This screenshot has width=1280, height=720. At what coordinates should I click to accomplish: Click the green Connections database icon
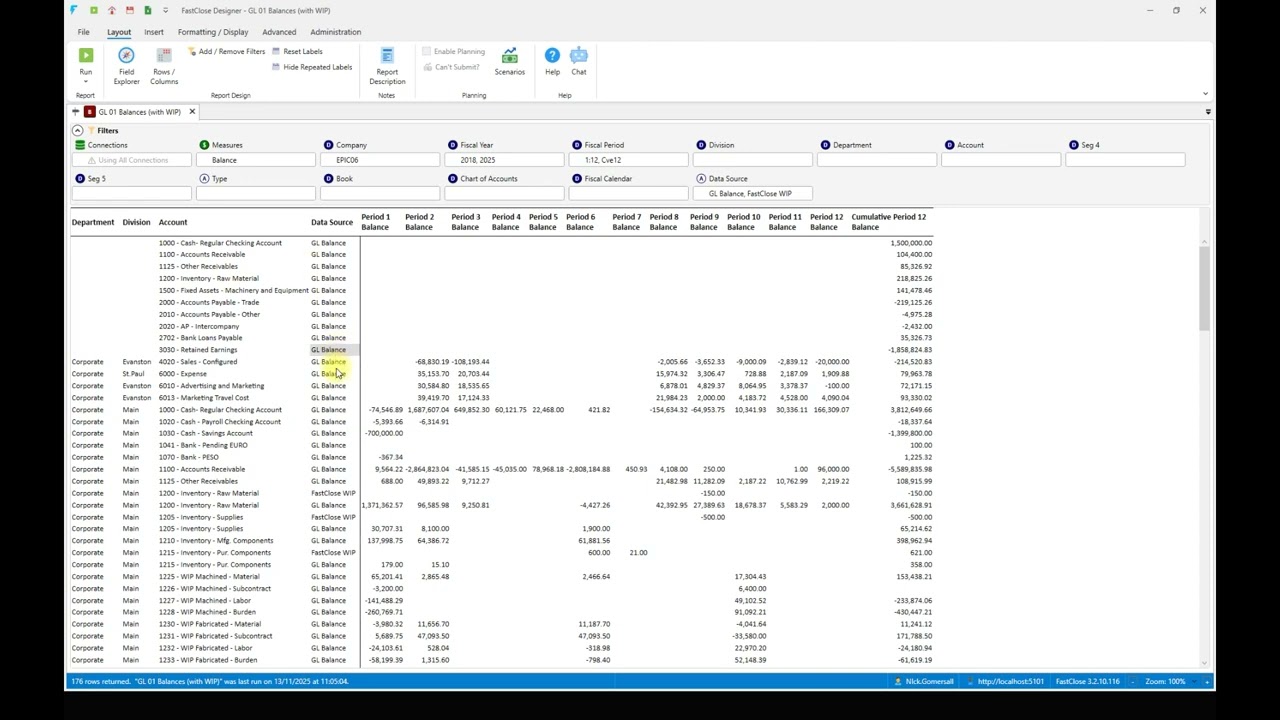coord(80,145)
